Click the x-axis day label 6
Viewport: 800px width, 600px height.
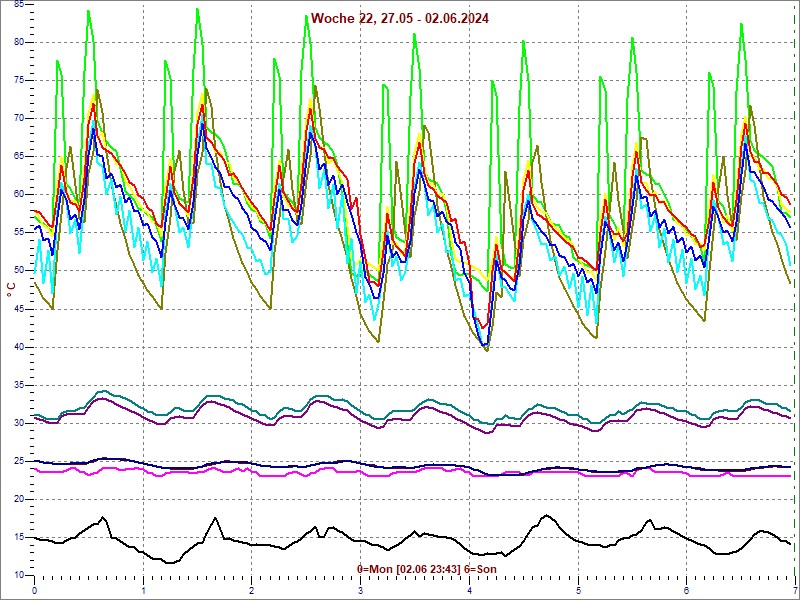pos(687,591)
